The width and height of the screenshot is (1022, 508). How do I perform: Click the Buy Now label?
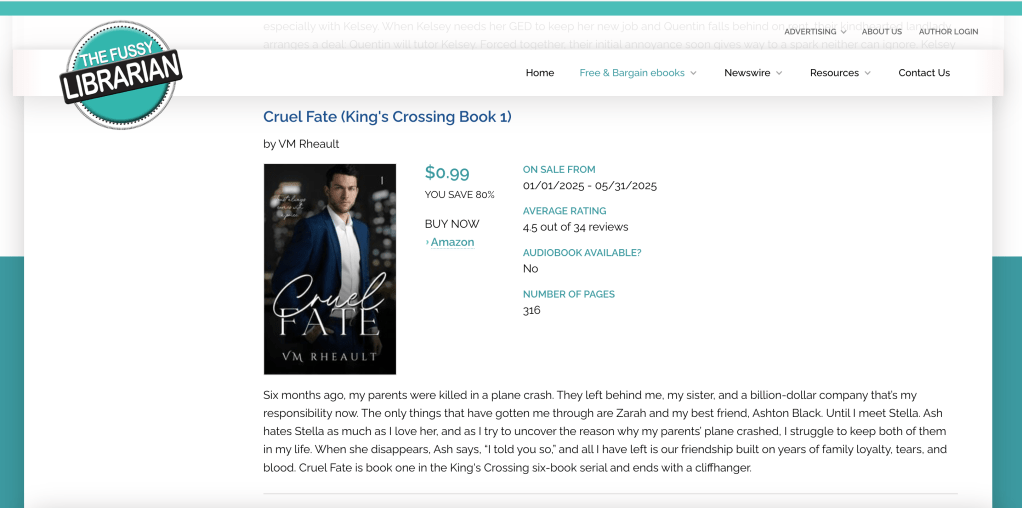pos(452,224)
